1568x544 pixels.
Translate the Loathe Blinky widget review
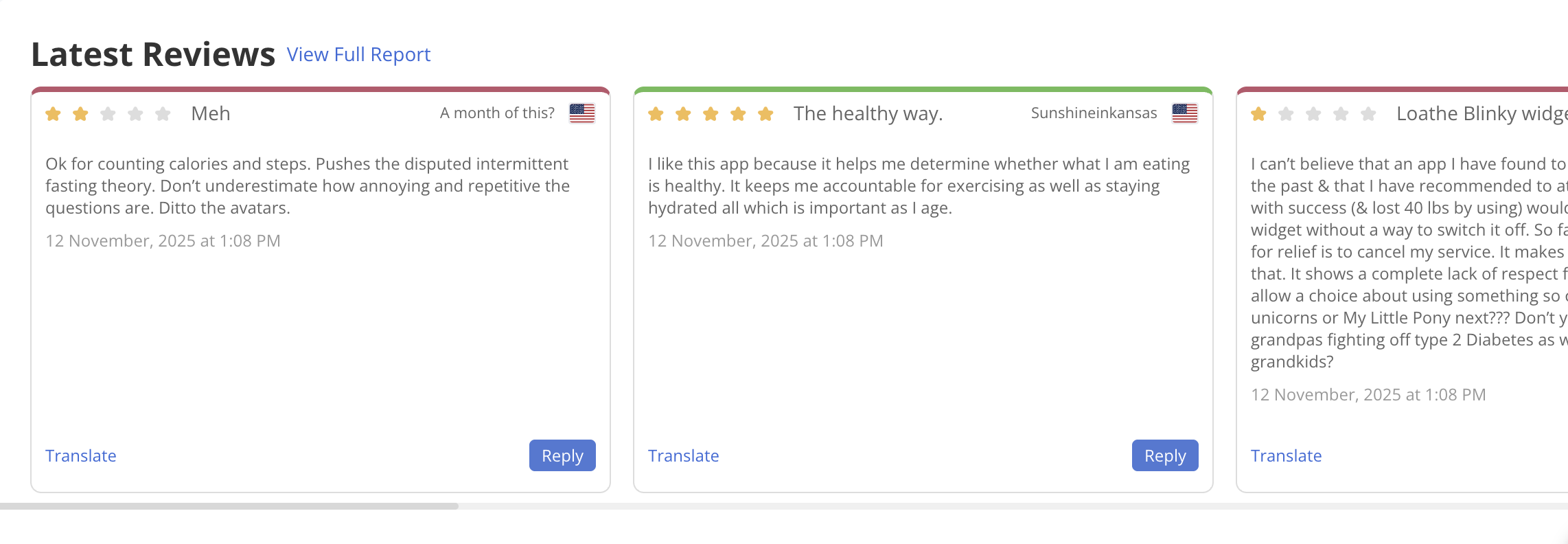tap(1287, 456)
